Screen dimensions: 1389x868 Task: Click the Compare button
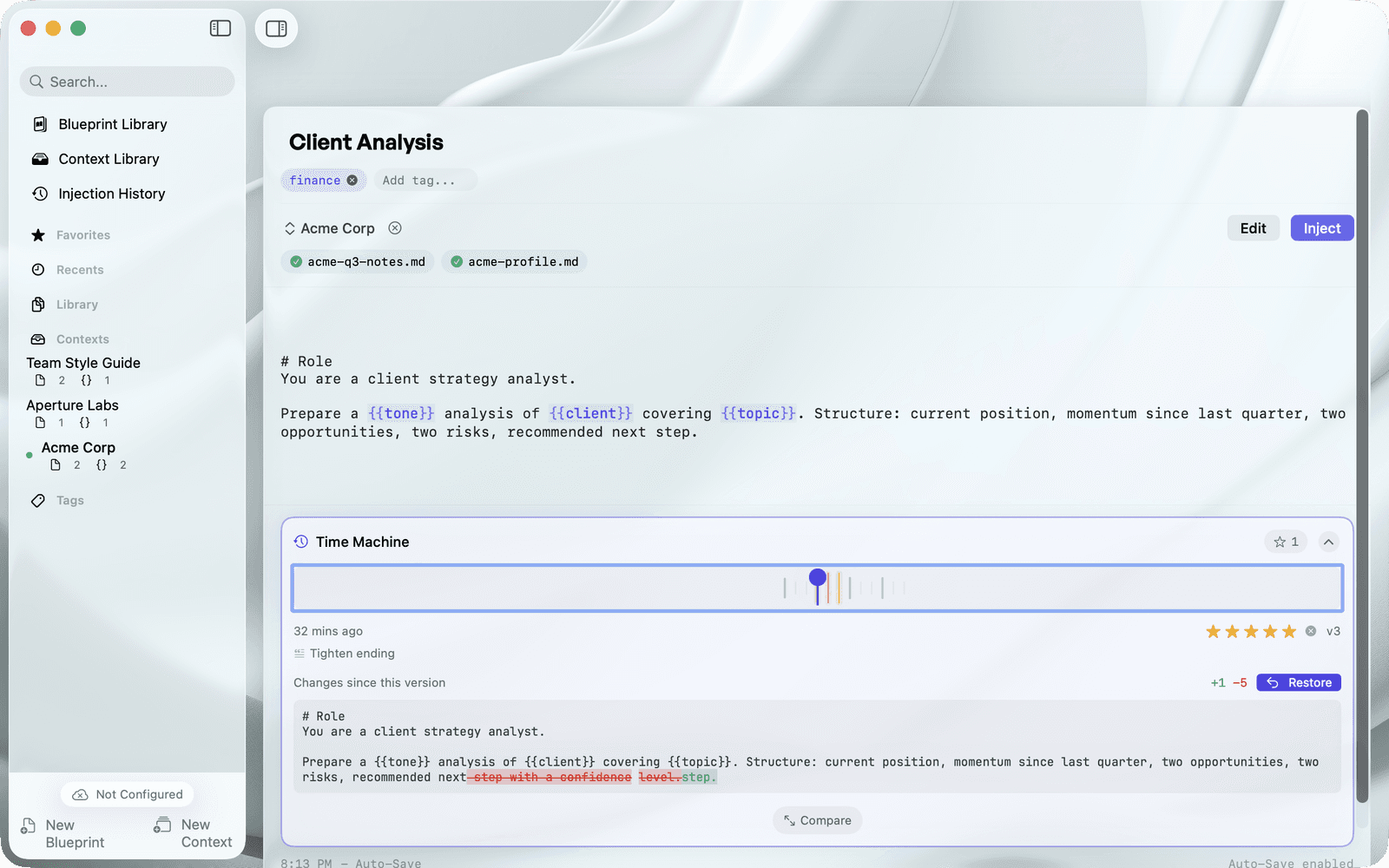[x=817, y=820]
